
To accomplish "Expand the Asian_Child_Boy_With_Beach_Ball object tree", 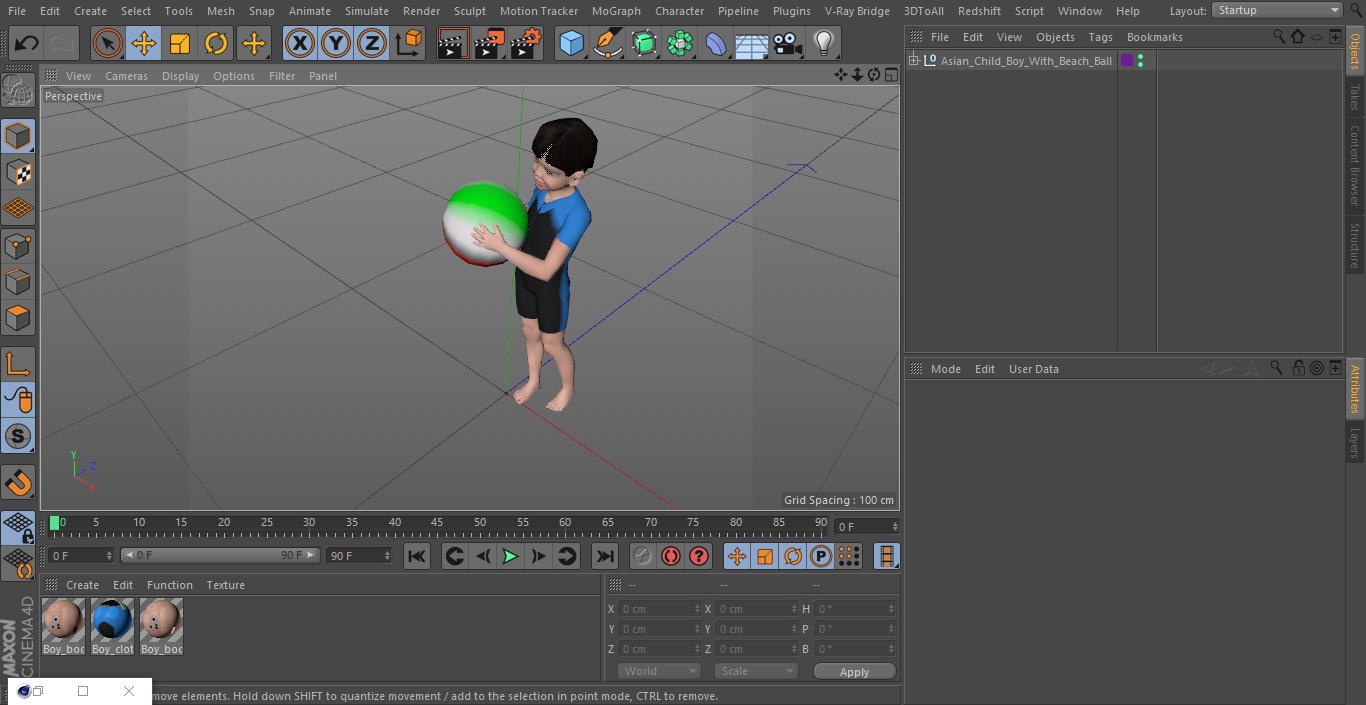I will (913, 61).
